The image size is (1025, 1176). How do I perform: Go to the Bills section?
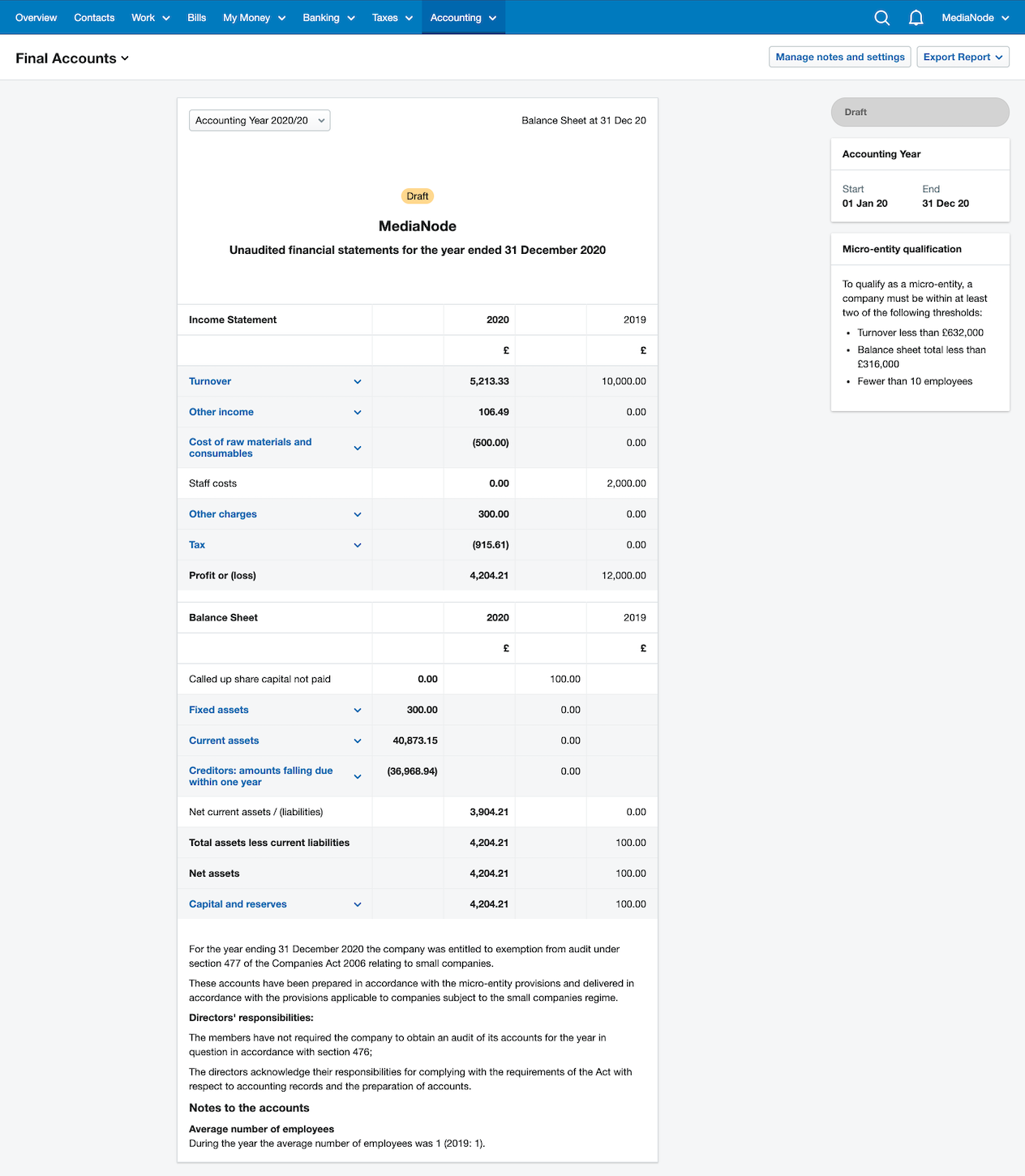click(x=195, y=17)
